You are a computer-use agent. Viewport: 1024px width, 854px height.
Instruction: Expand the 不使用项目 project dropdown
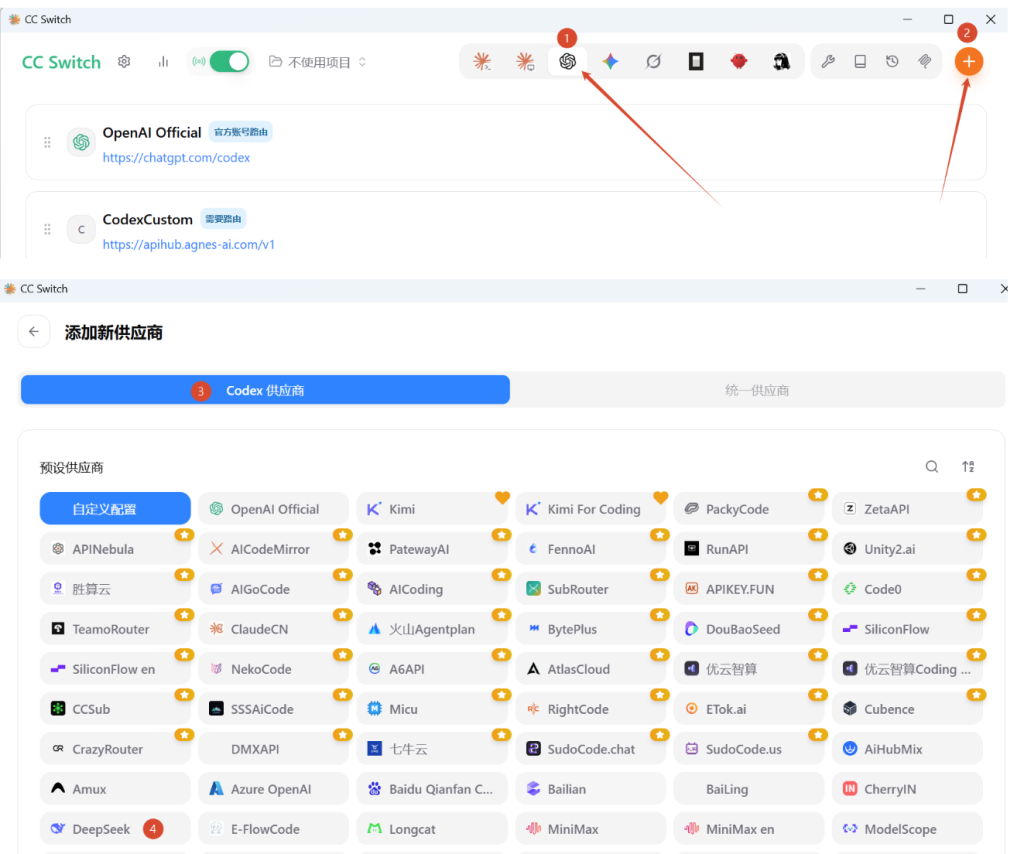pos(318,62)
